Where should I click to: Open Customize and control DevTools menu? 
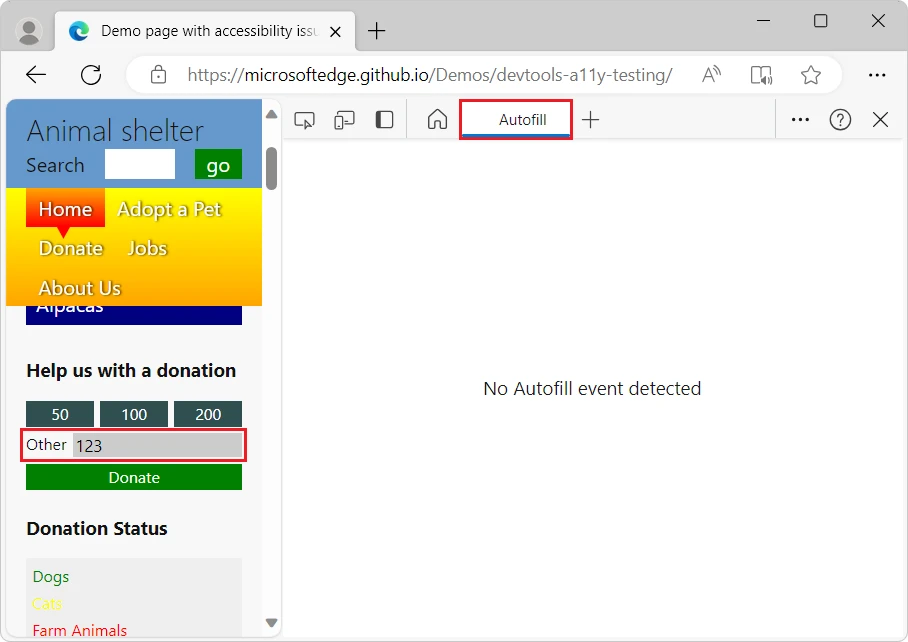click(800, 120)
